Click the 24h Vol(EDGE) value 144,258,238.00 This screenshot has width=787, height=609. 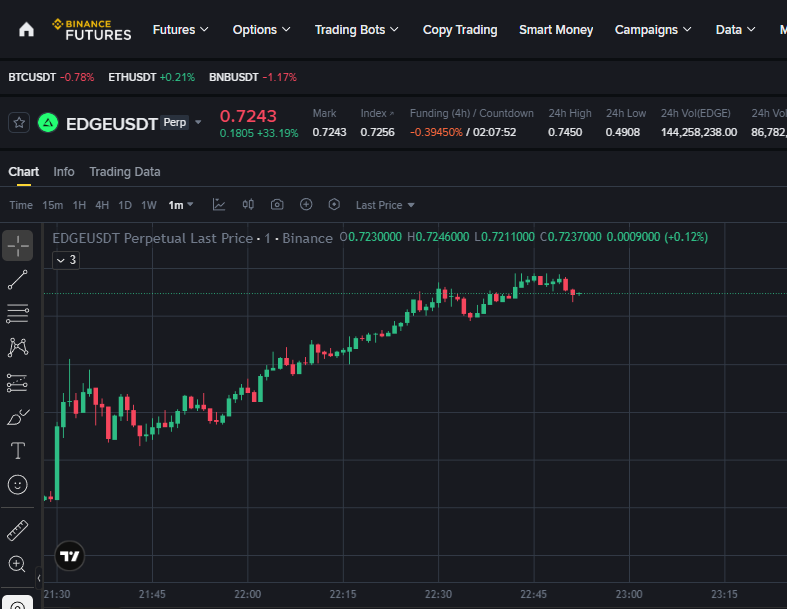coord(699,132)
